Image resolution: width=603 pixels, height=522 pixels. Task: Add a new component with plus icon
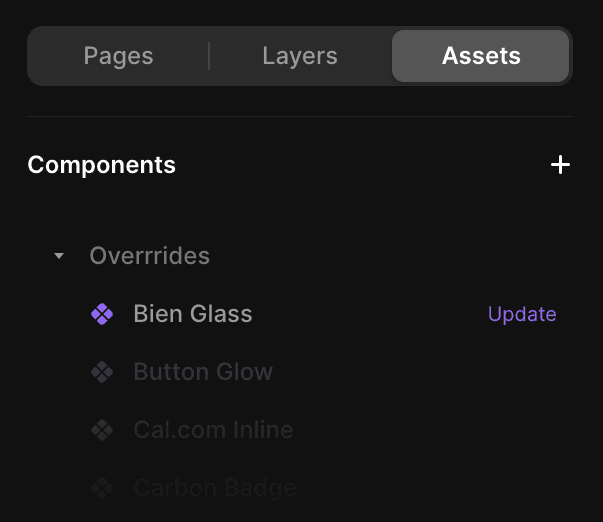(x=560, y=165)
